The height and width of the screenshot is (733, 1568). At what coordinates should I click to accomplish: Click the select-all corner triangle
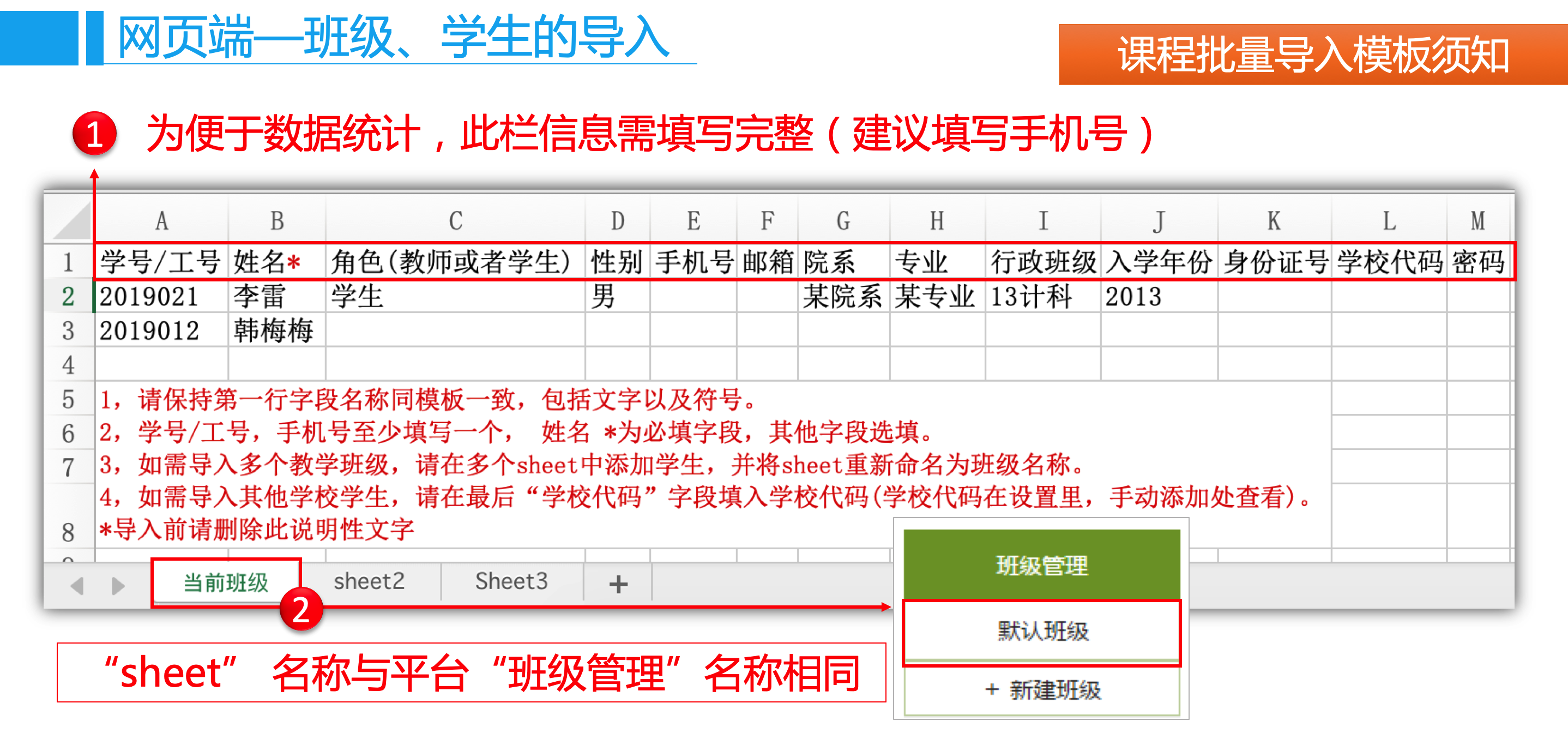click(x=72, y=221)
